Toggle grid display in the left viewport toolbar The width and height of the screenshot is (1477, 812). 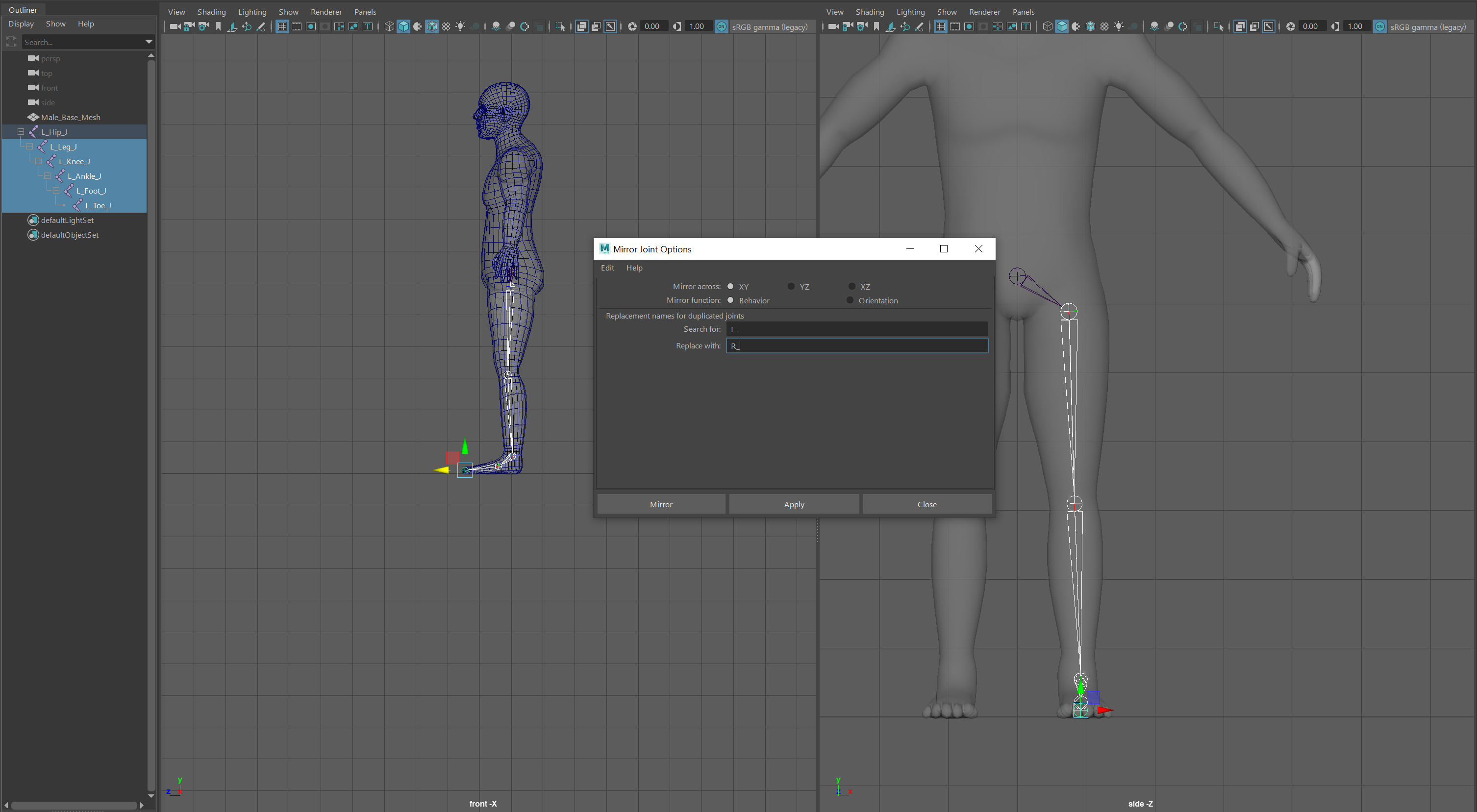click(x=282, y=26)
